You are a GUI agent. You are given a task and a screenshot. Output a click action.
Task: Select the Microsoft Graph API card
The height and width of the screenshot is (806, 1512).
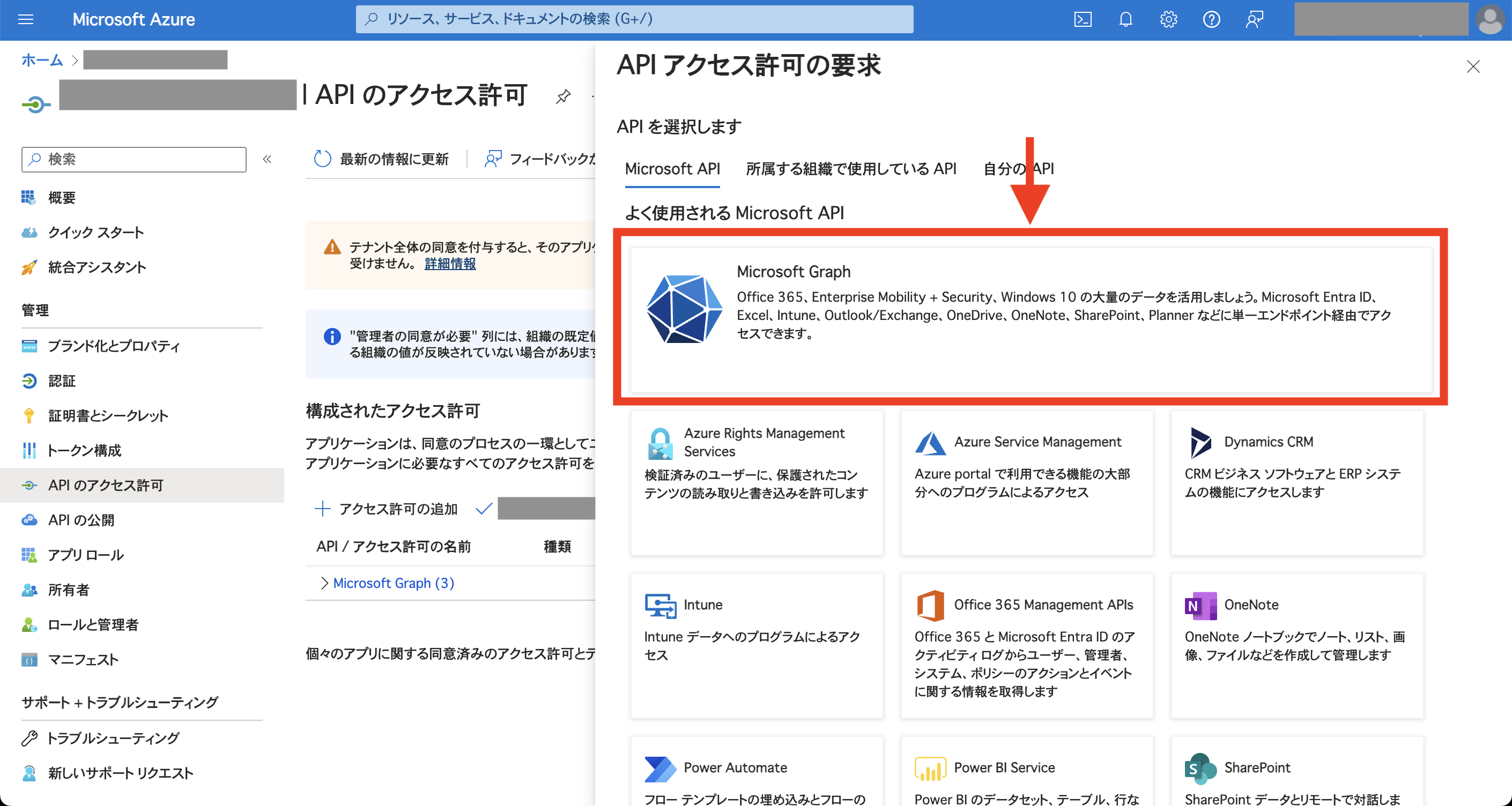coord(1031,320)
